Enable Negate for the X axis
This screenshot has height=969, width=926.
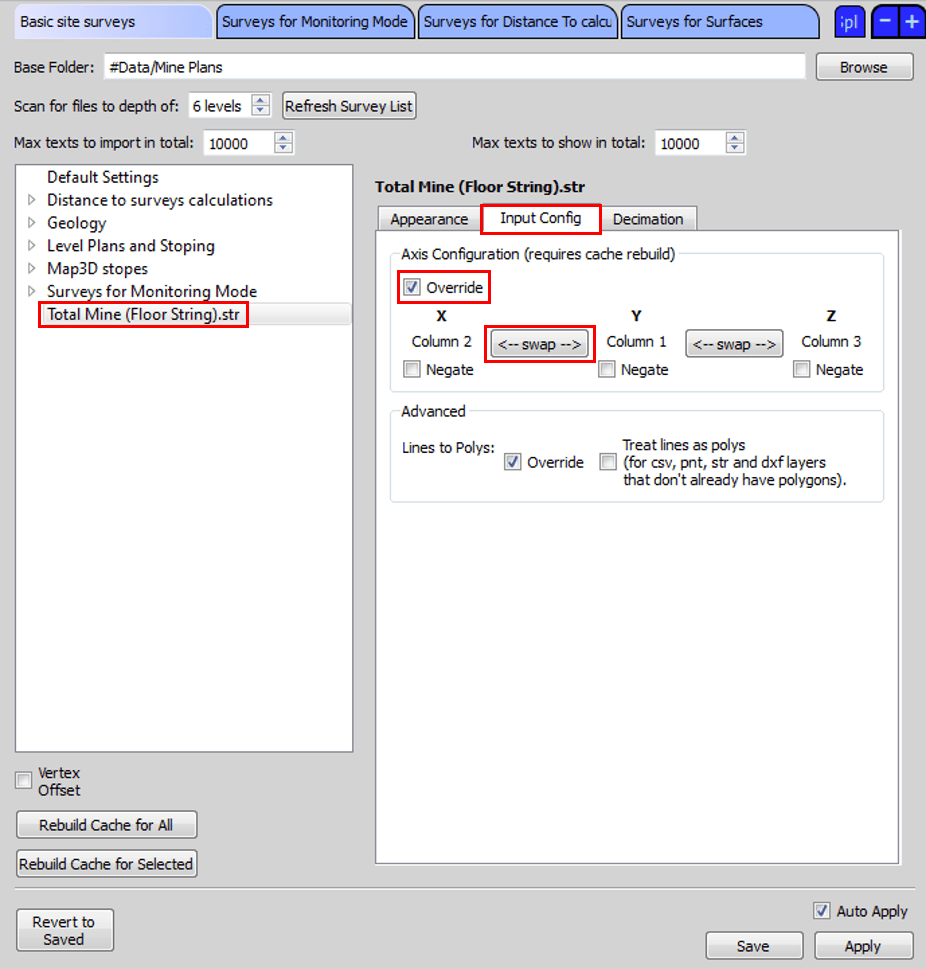(x=411, y=369)
